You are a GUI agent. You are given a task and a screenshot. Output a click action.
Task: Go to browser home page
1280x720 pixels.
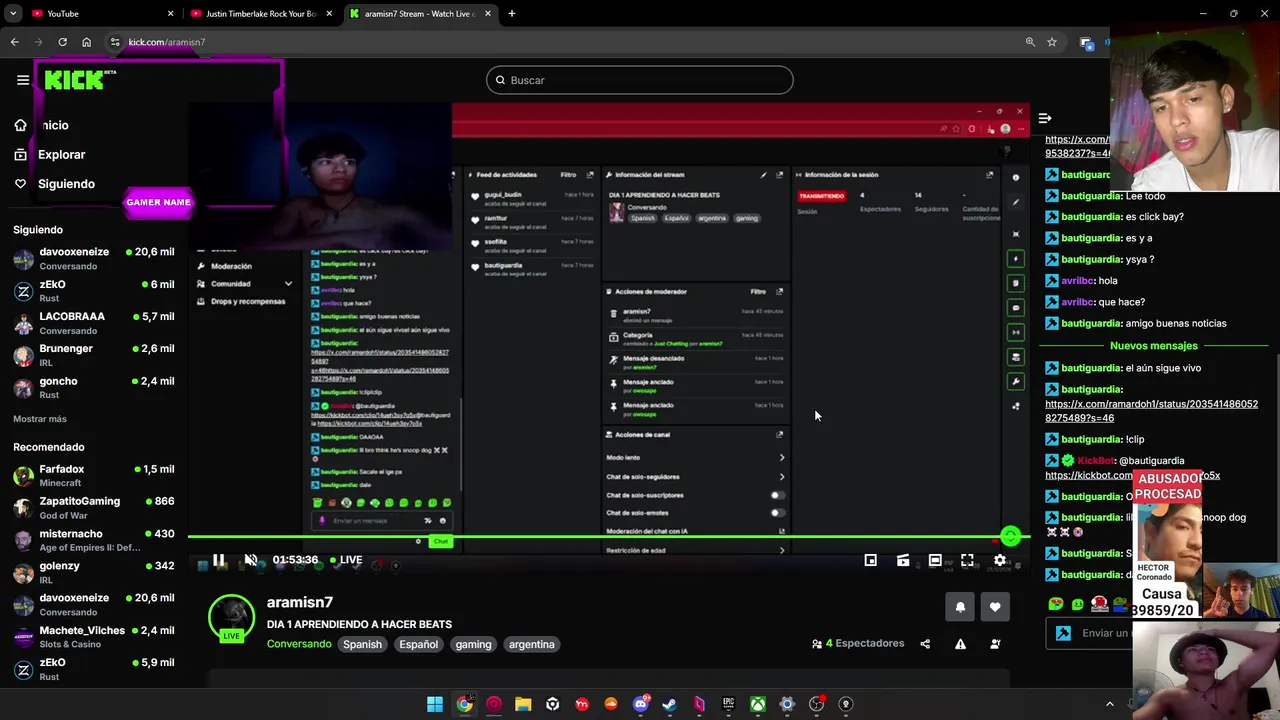pyautogui.click(x=87, y=42)
